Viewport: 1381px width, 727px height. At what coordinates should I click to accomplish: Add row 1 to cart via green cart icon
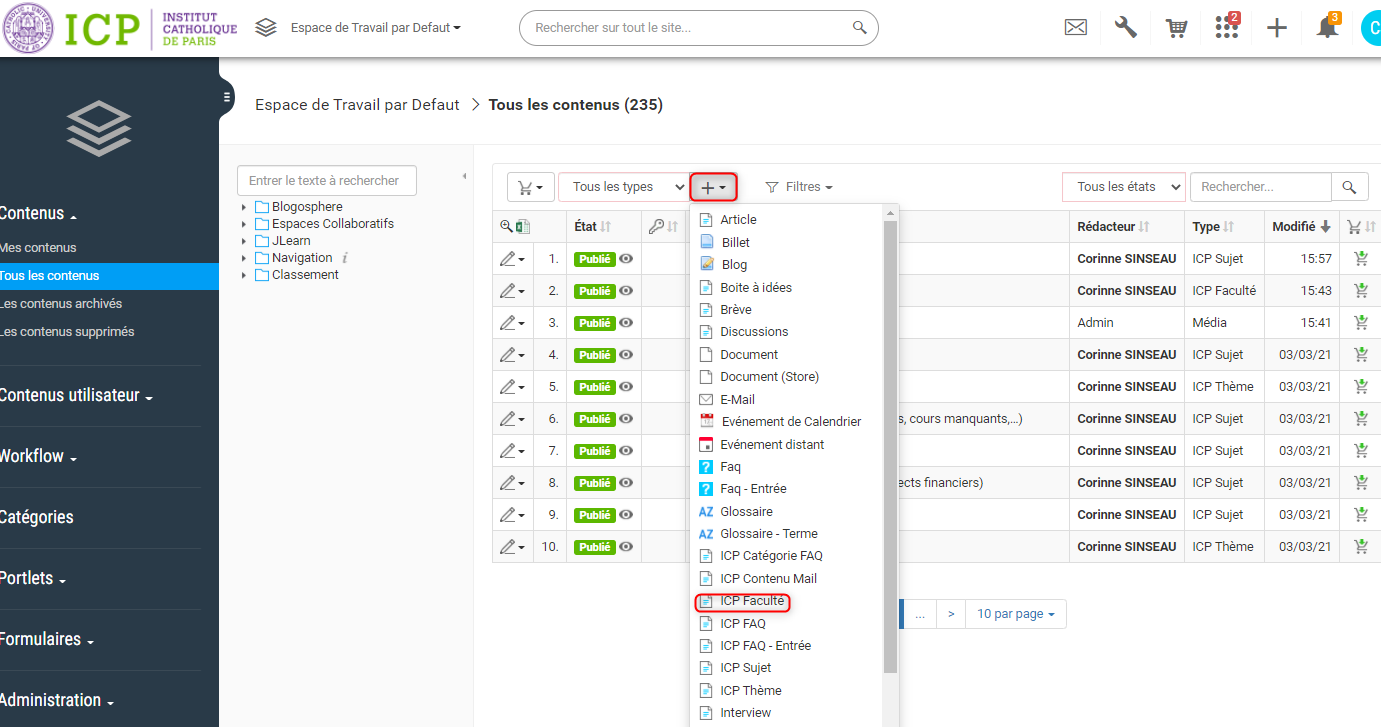(1360, 259)
